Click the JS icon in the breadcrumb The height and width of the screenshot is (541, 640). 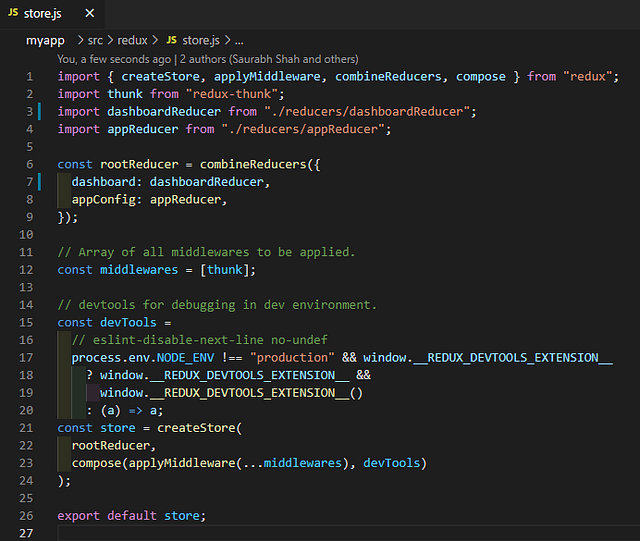click(x=171, y=41)
